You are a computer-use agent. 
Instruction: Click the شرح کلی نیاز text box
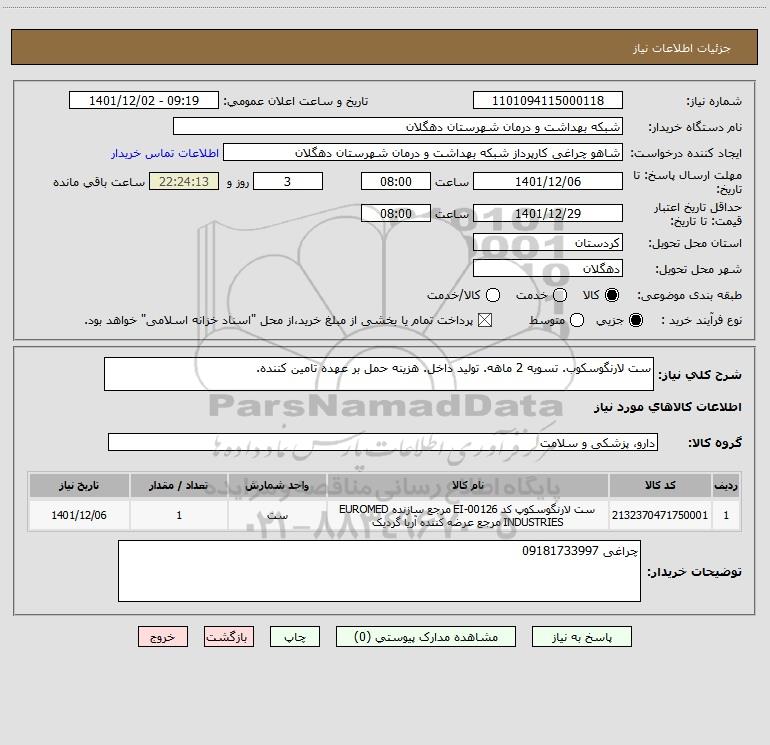coord(379,374)
